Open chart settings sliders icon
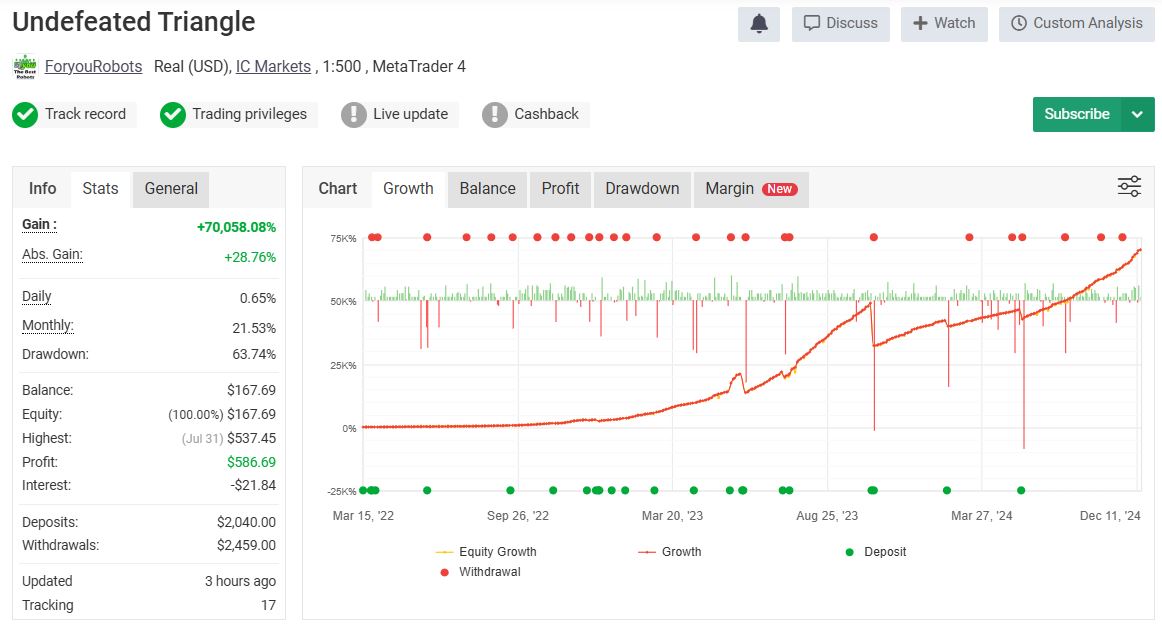This screenshot has width=1162, height=642. [x=1129, y=186]
